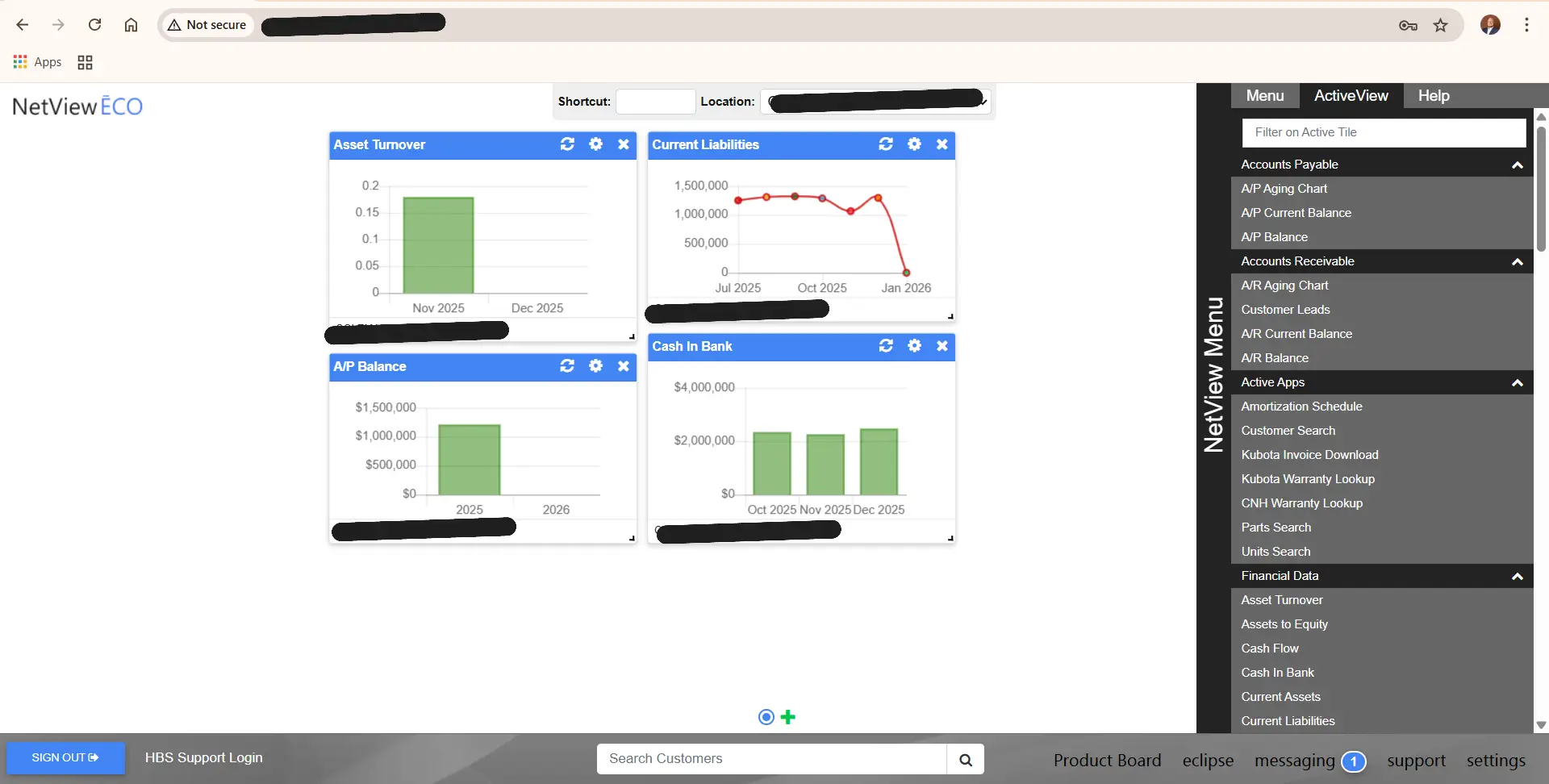Collapse the Financial Data section

[1517, 576]
